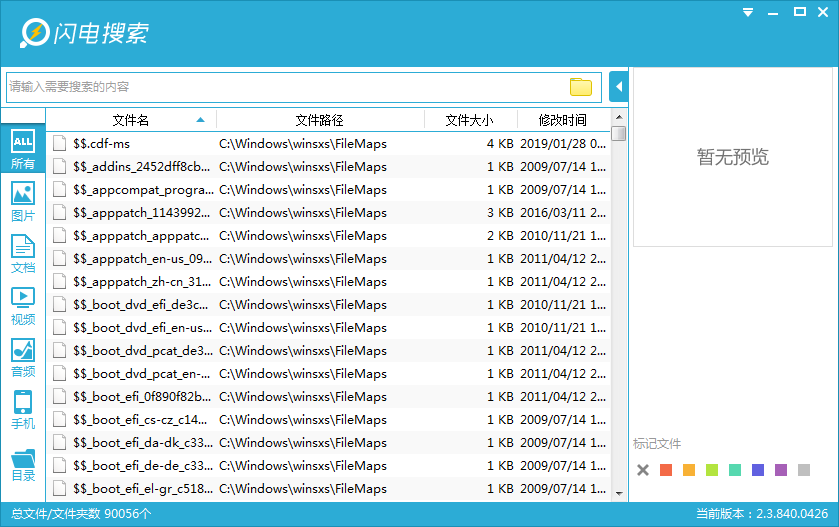Screen dimensions: 839x527
Task: Open the 文档 (Documents) category
Action: coord(22,254)
